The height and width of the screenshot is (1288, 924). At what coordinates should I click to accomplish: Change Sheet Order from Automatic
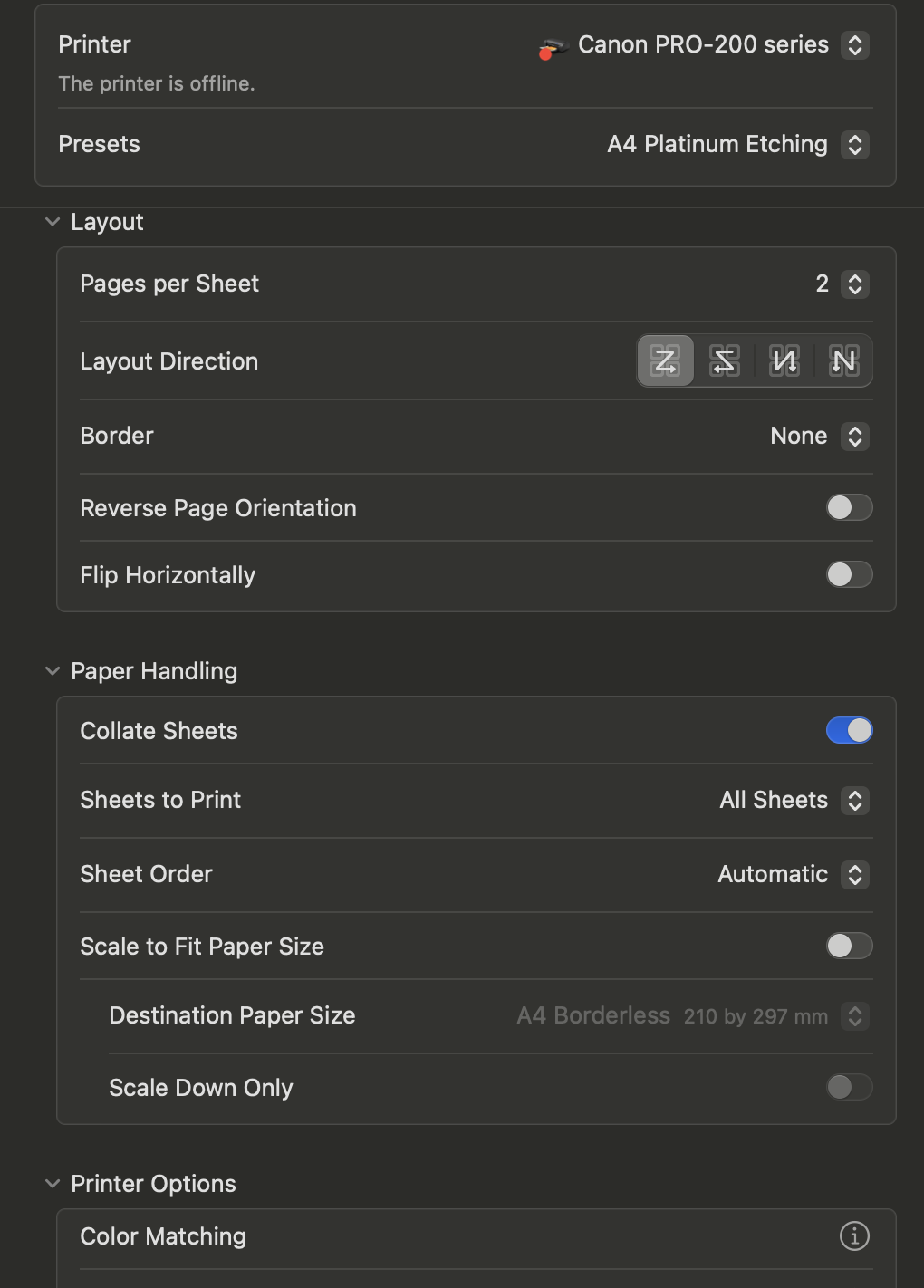(794, 875)
